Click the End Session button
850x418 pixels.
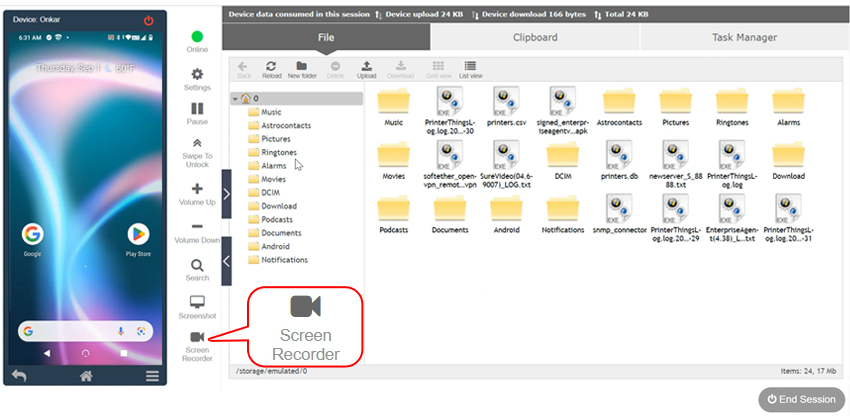tap(801, 400)
